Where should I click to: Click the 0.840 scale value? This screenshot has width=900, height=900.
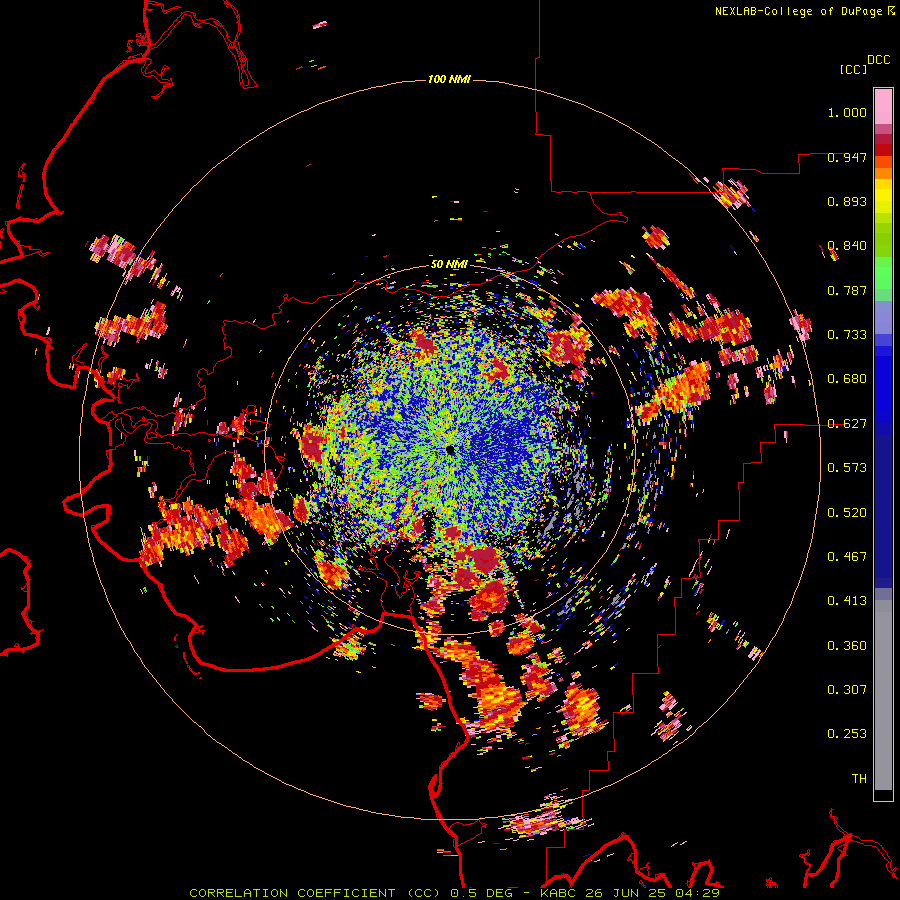click(x=847, y=246)
